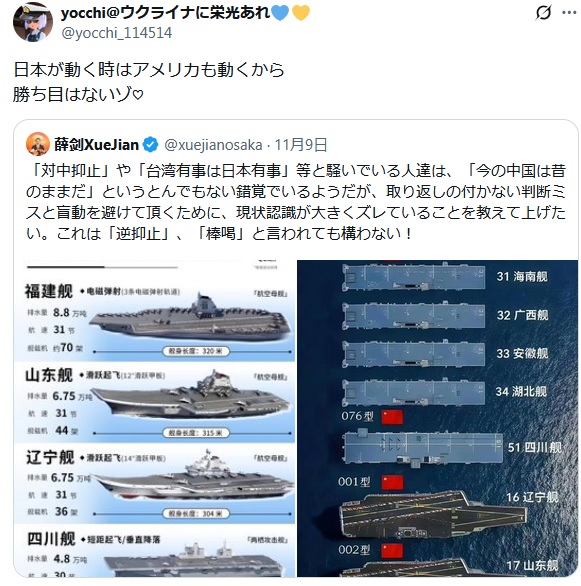Click the yocchi display name
The image size is (581, 586).
(x=165, y=13)
